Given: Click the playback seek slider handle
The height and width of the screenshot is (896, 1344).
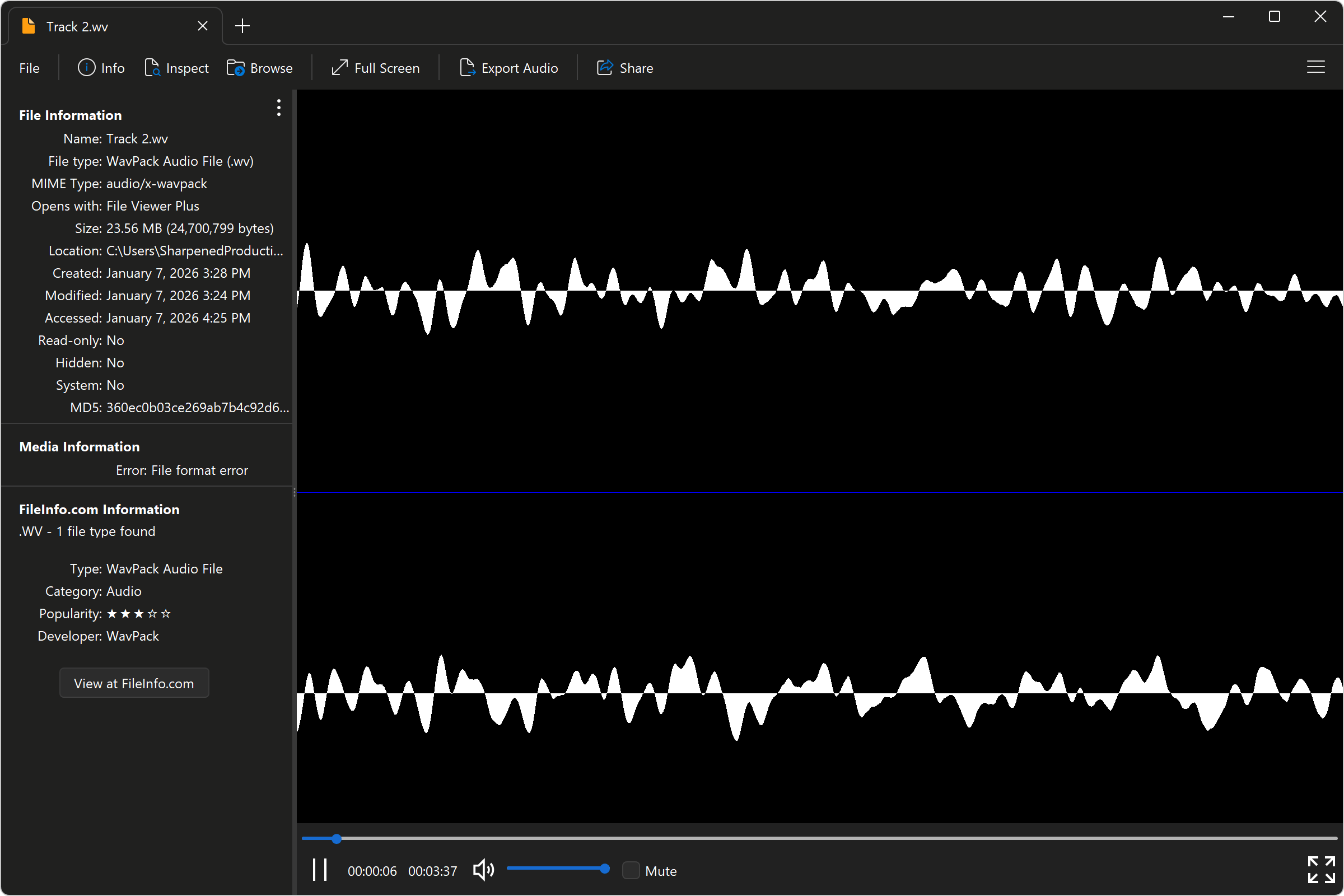Looking at the screenshot, I should click(x=337, y=839).
